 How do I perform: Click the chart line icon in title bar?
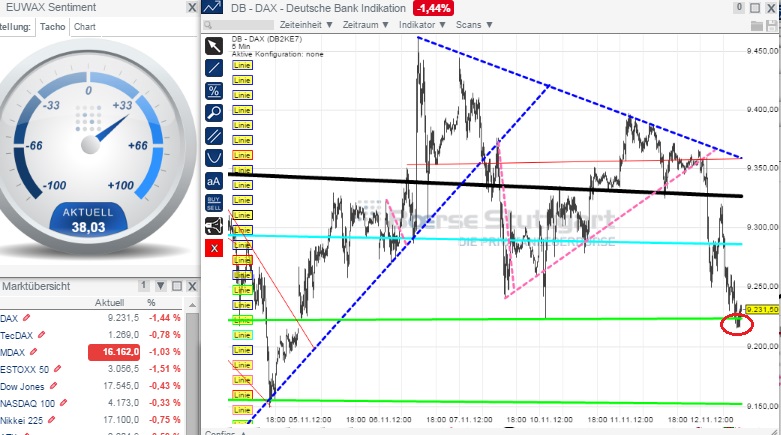pyautogui.click(x=212, y=7)
